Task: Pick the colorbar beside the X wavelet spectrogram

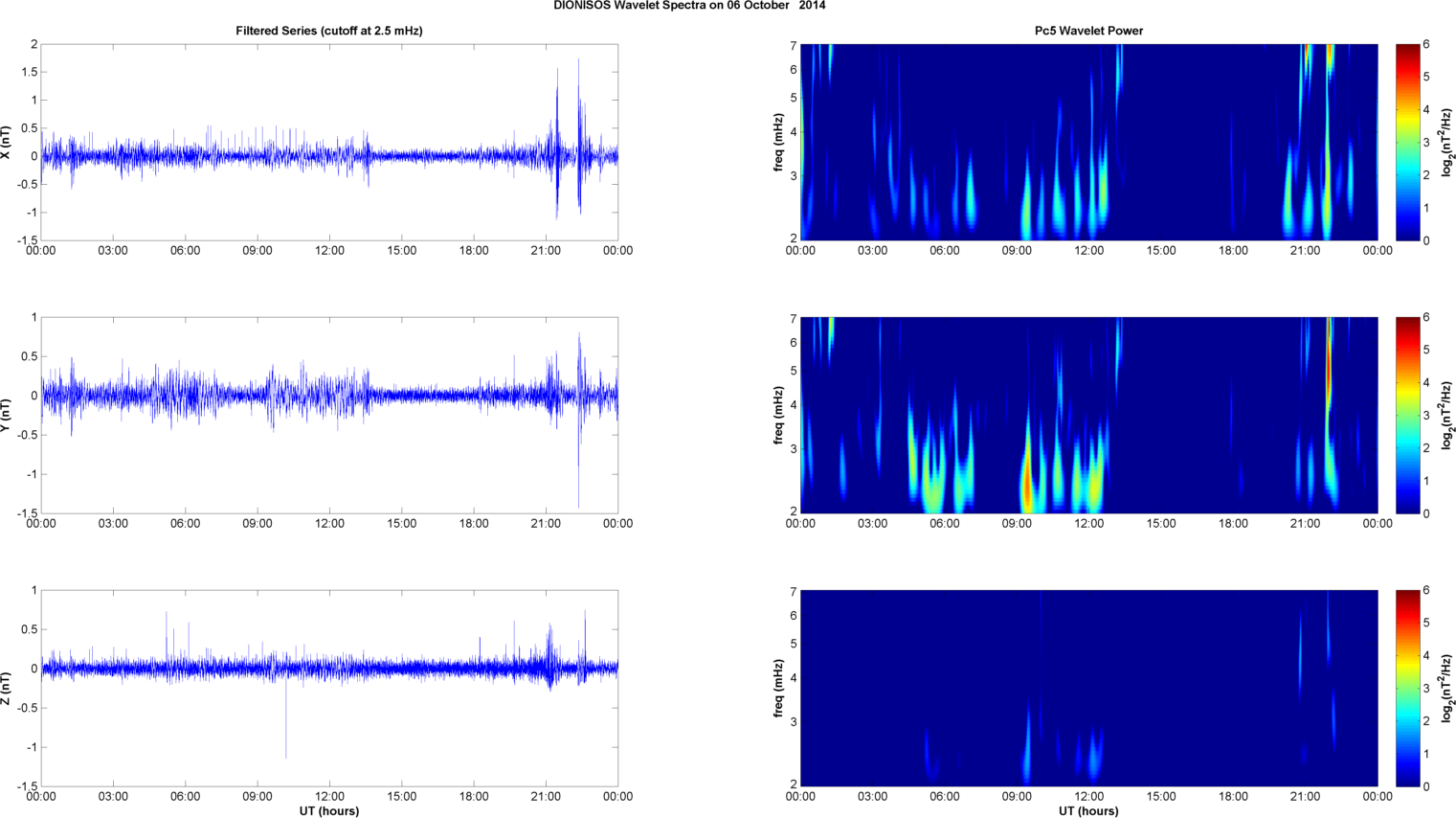Action: (1407, 142)
